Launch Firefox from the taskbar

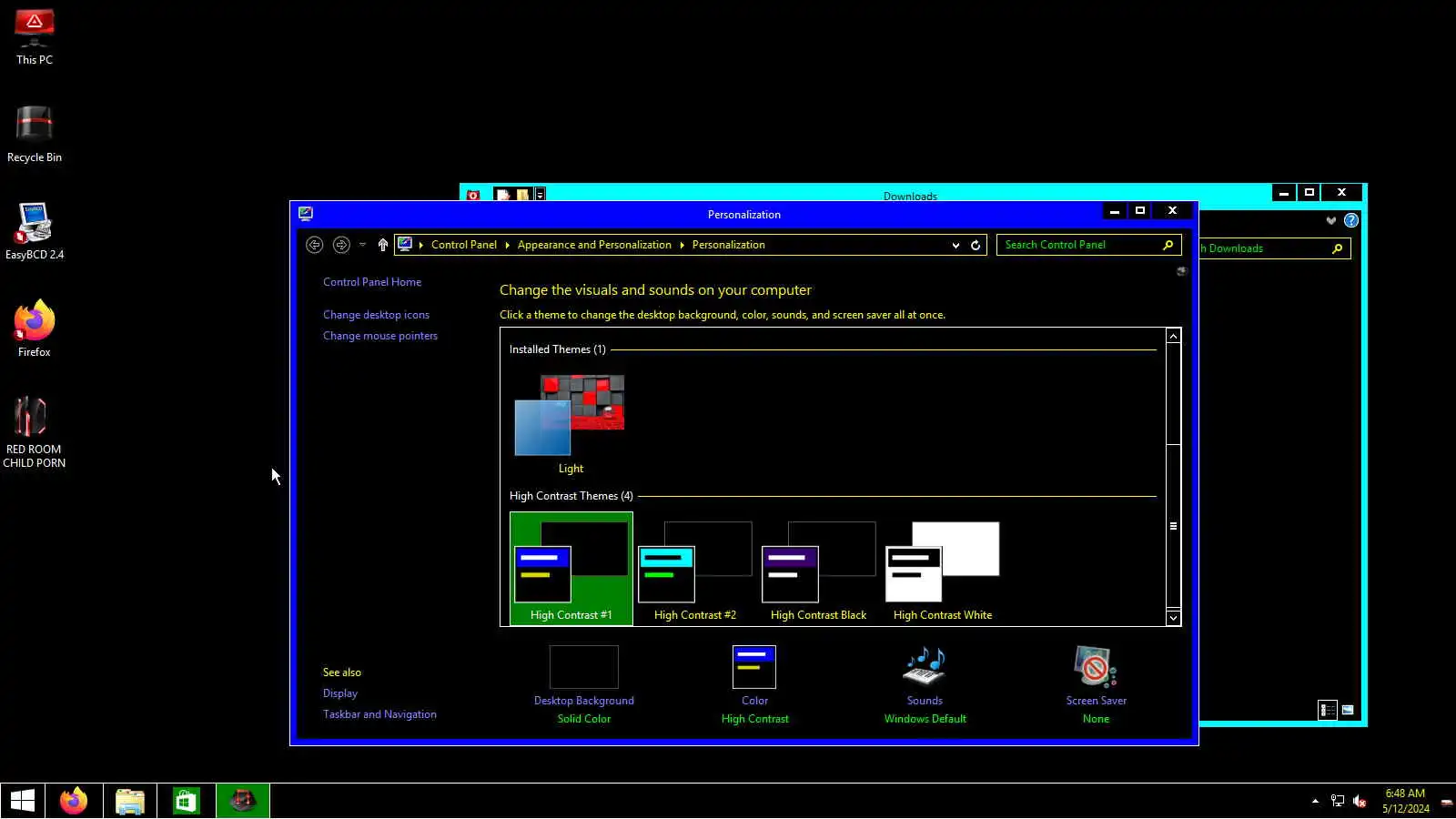[74, 801]
